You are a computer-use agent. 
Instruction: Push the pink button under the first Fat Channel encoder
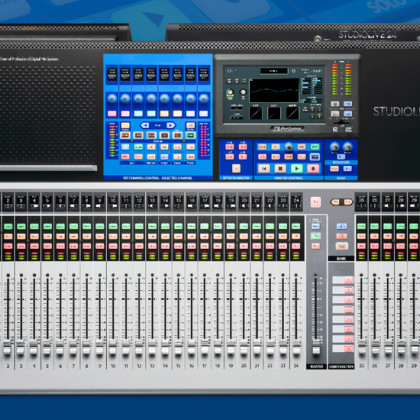click(112, 114)
